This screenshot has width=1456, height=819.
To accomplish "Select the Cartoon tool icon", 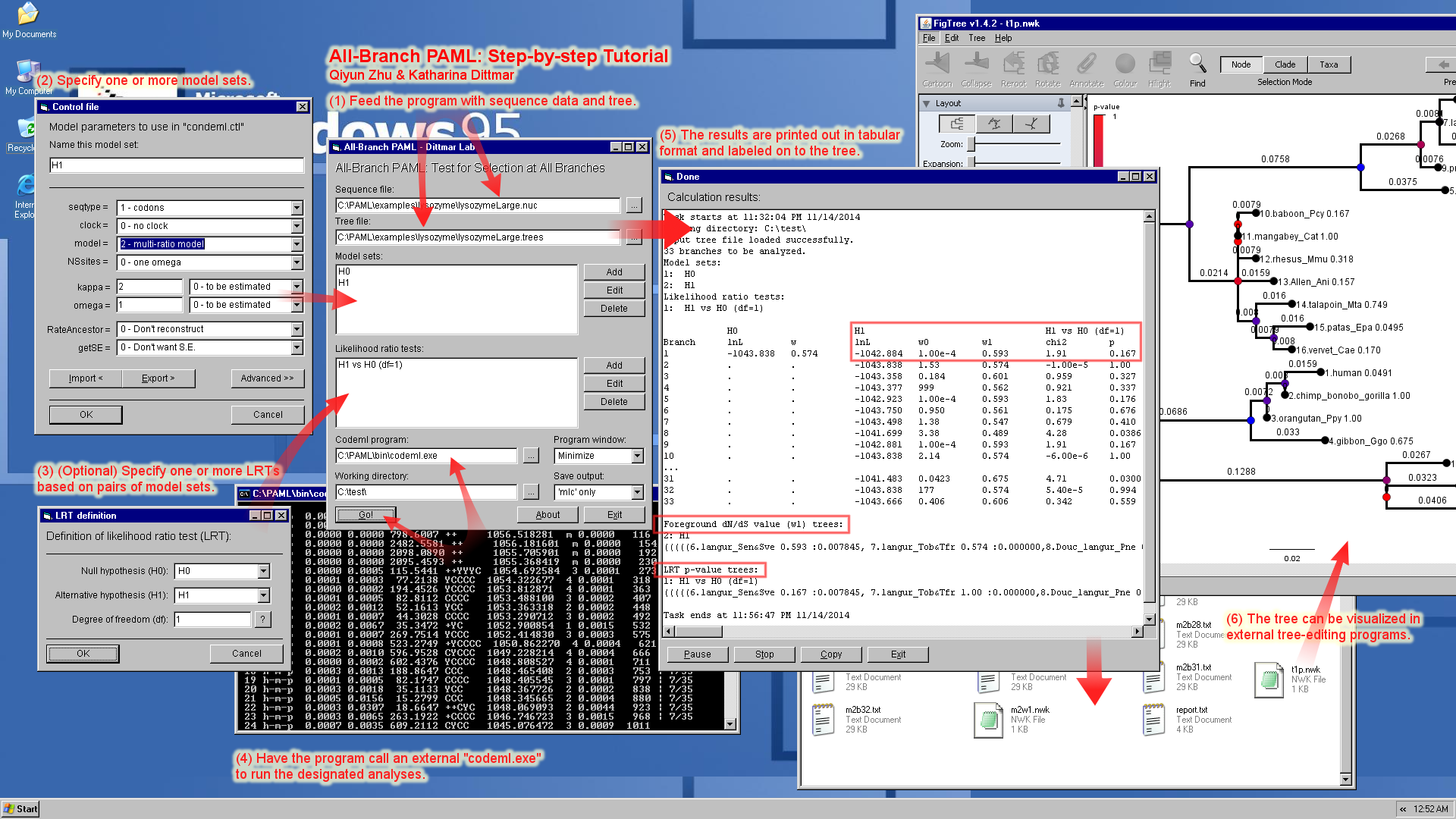I will 937,64.
